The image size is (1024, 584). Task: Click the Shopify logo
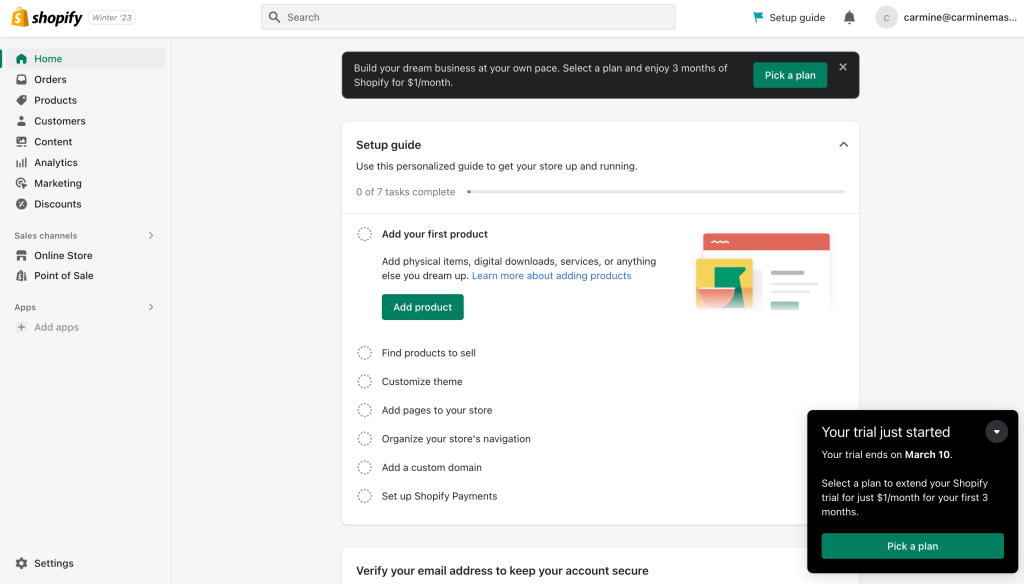(x=47, y=18)
